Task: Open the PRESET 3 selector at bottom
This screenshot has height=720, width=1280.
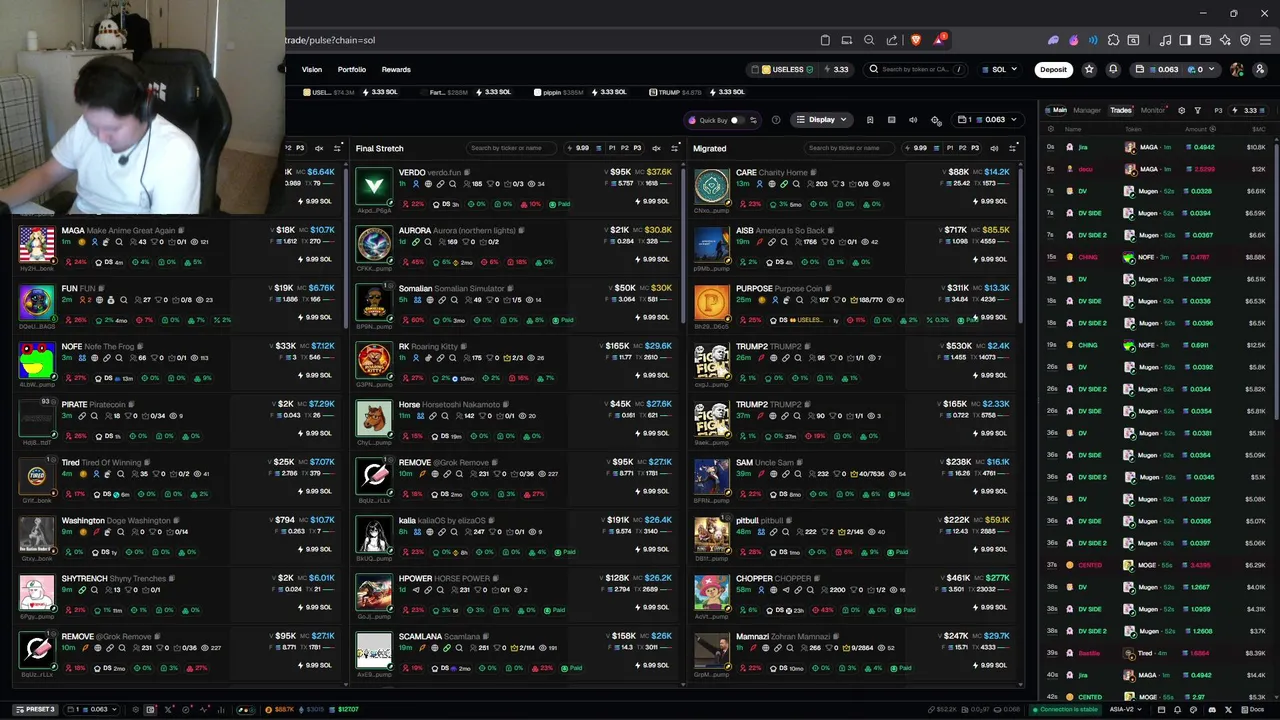Action: coord(35,709)
